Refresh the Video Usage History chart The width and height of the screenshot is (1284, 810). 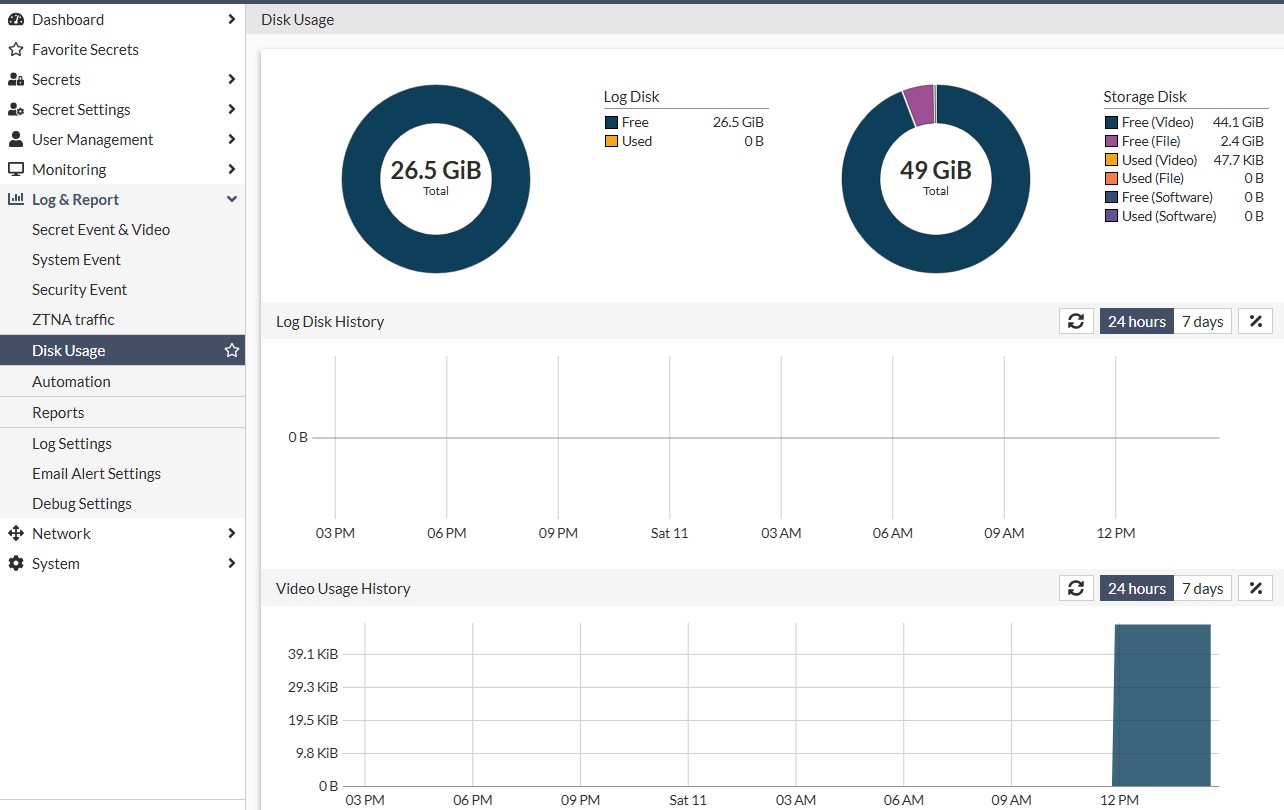click(1076, 588)
